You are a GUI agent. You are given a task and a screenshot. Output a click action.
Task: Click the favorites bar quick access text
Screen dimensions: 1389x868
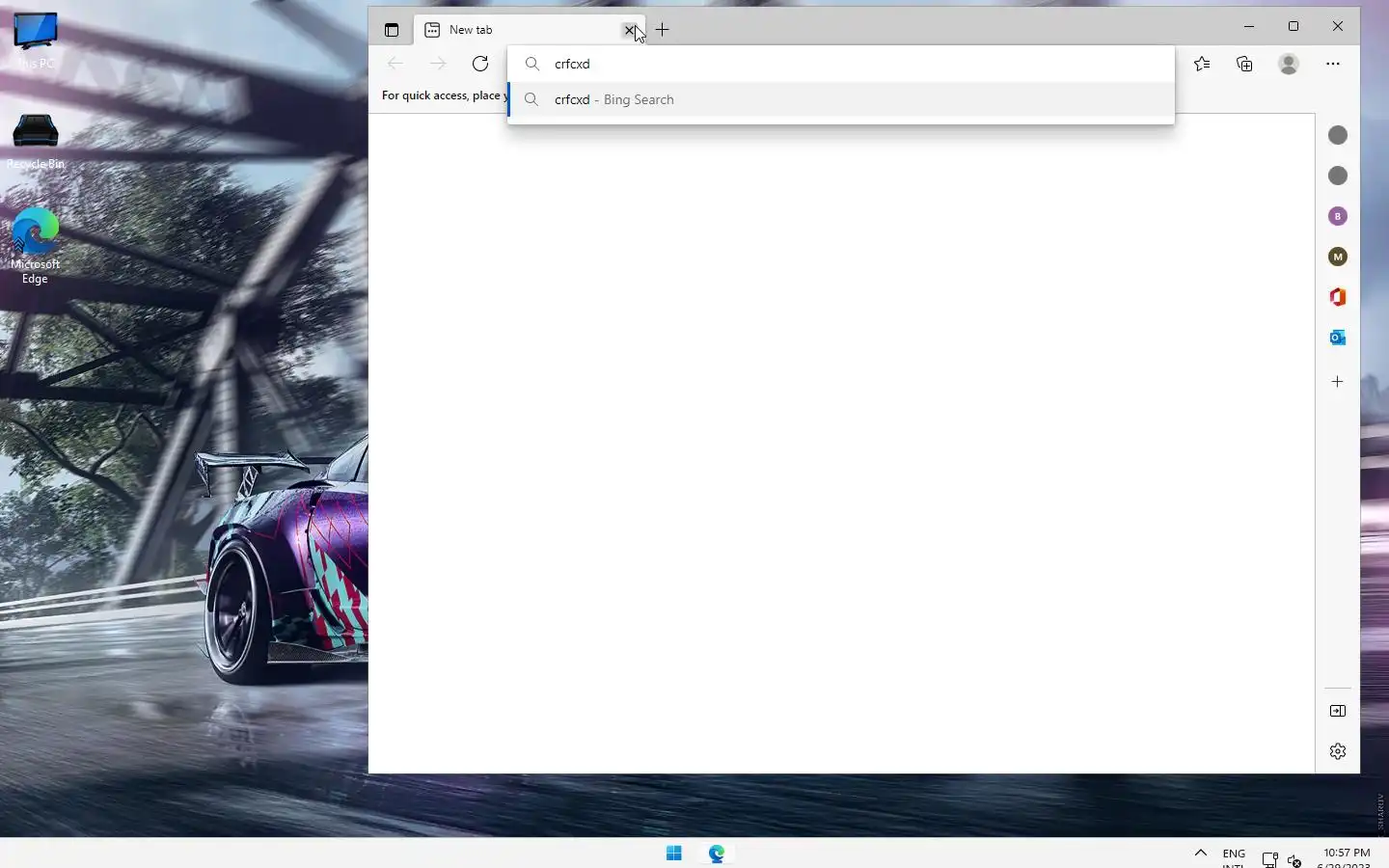[x=444, y=95]
